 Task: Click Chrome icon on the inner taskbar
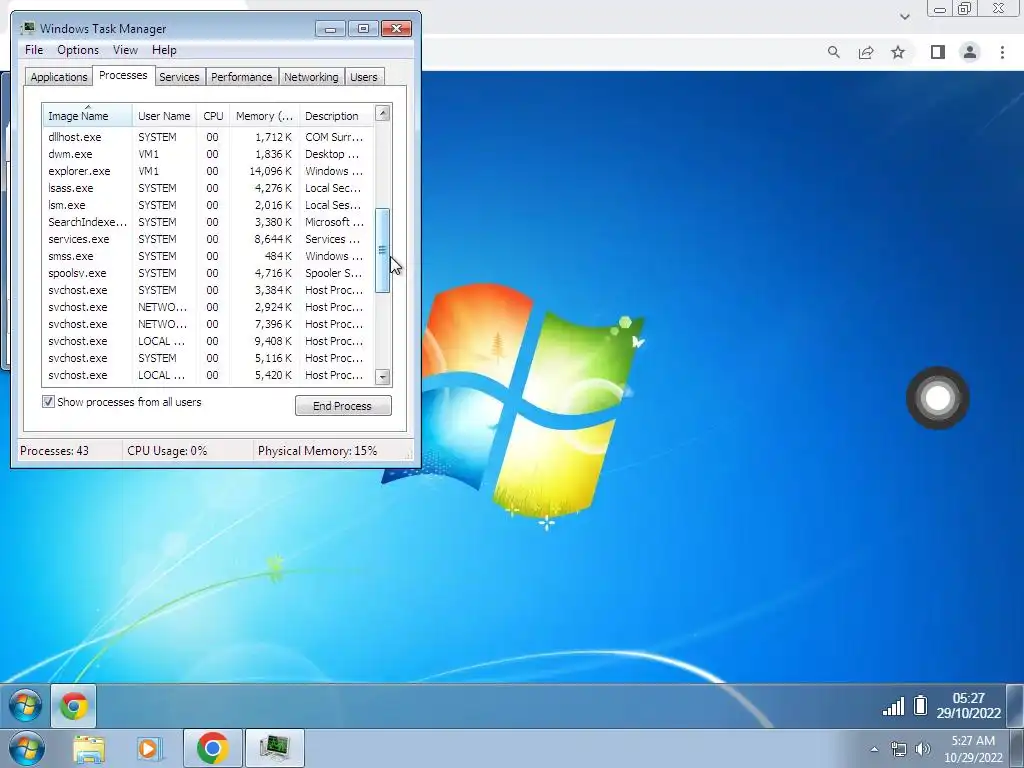click(x=74, y=706)
